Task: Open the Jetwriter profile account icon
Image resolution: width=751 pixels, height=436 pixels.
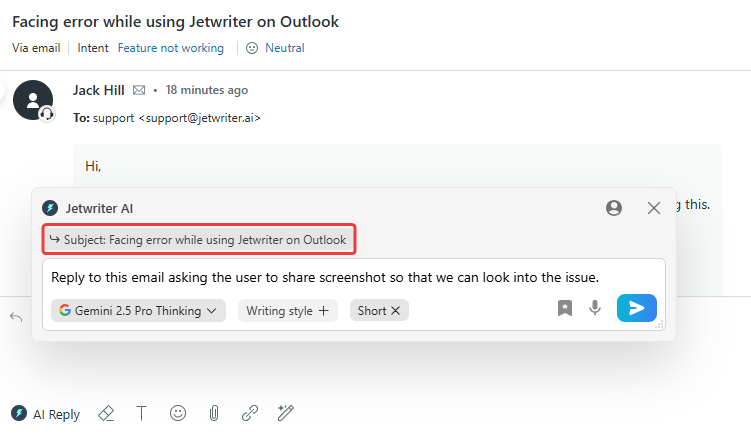Action: coord(614,208)
